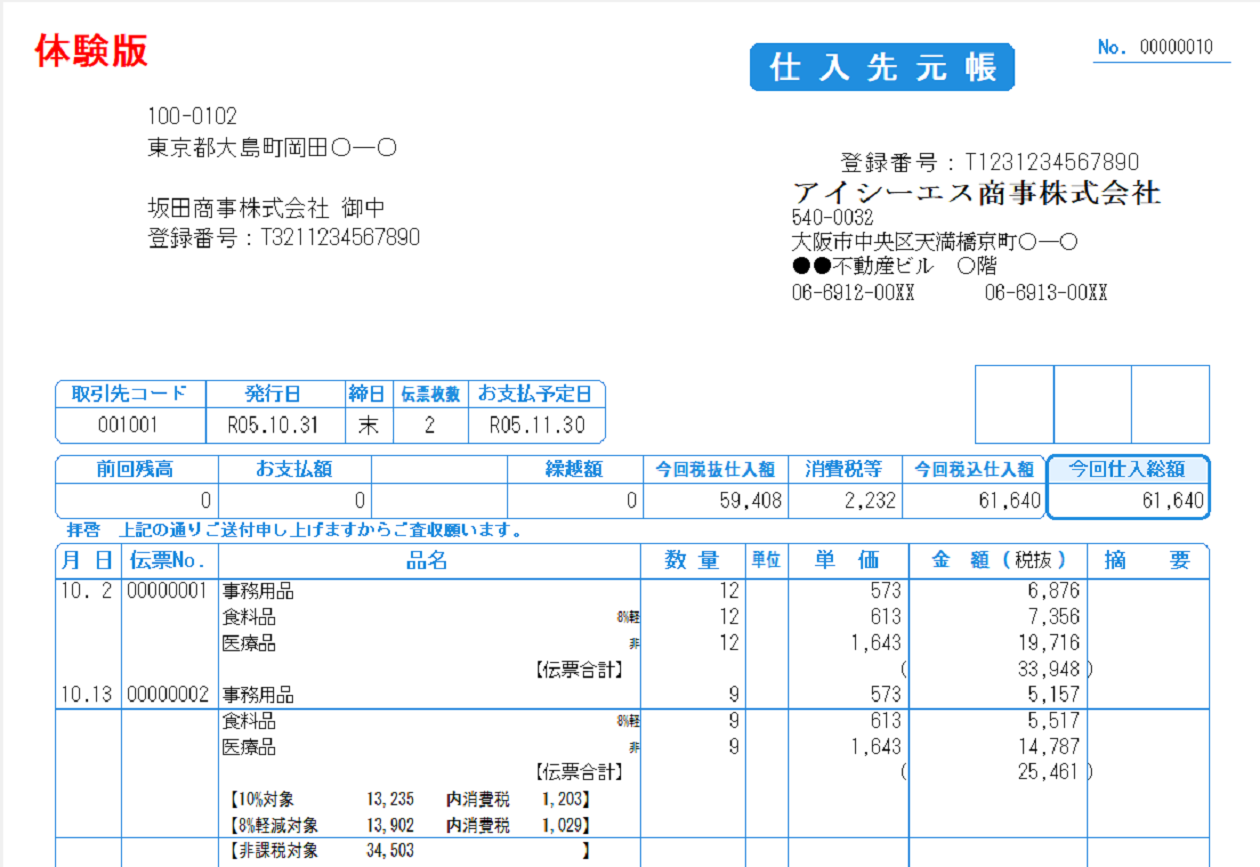Click the 発行日 header cell
Image resolution: width=1260 pixels, height=867 pixels.
273,394
